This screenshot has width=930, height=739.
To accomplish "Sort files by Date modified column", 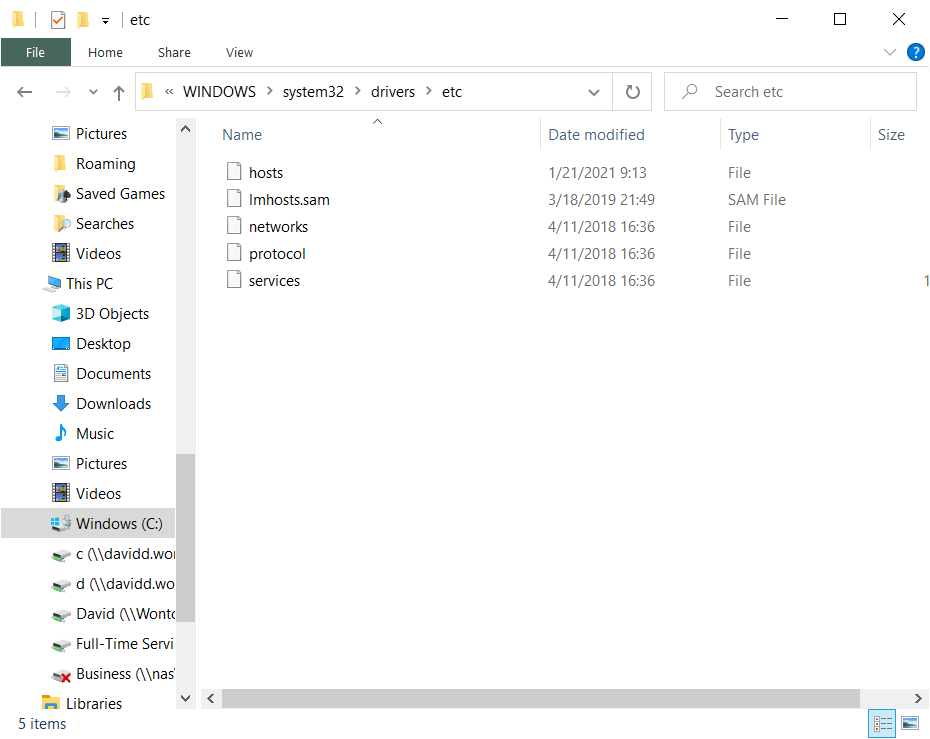I will [x=596, y=135].
